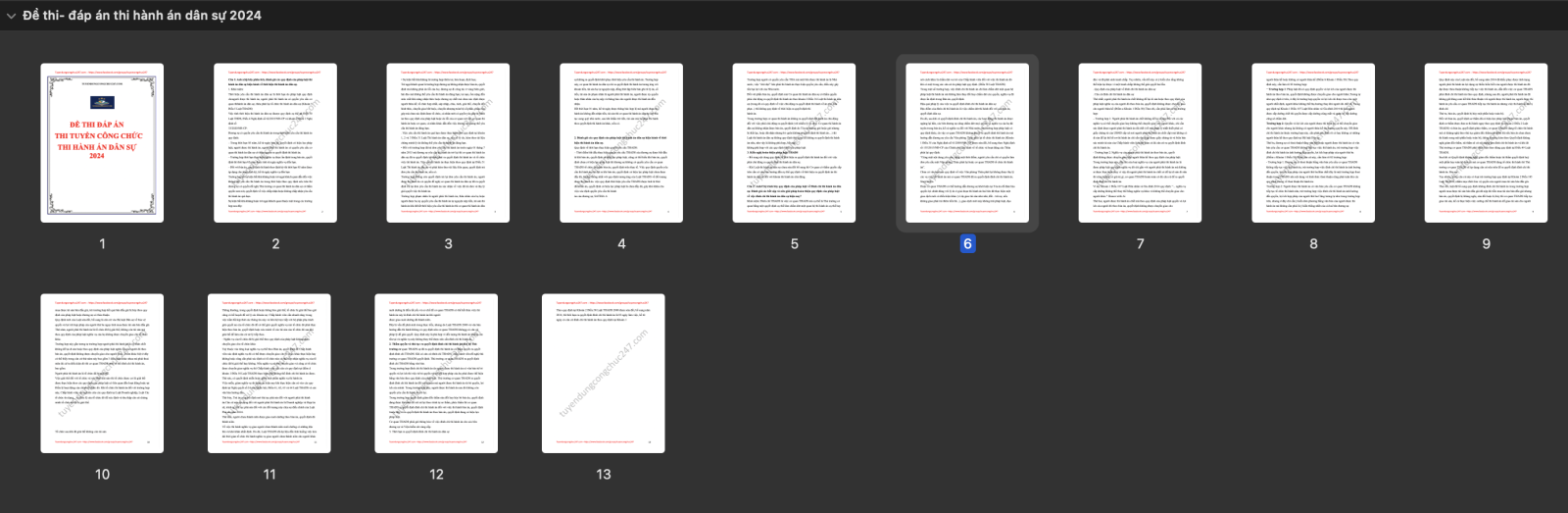Select the page 7 thumbnail
The image size is (1568, 513).
tap(1140, 143)
